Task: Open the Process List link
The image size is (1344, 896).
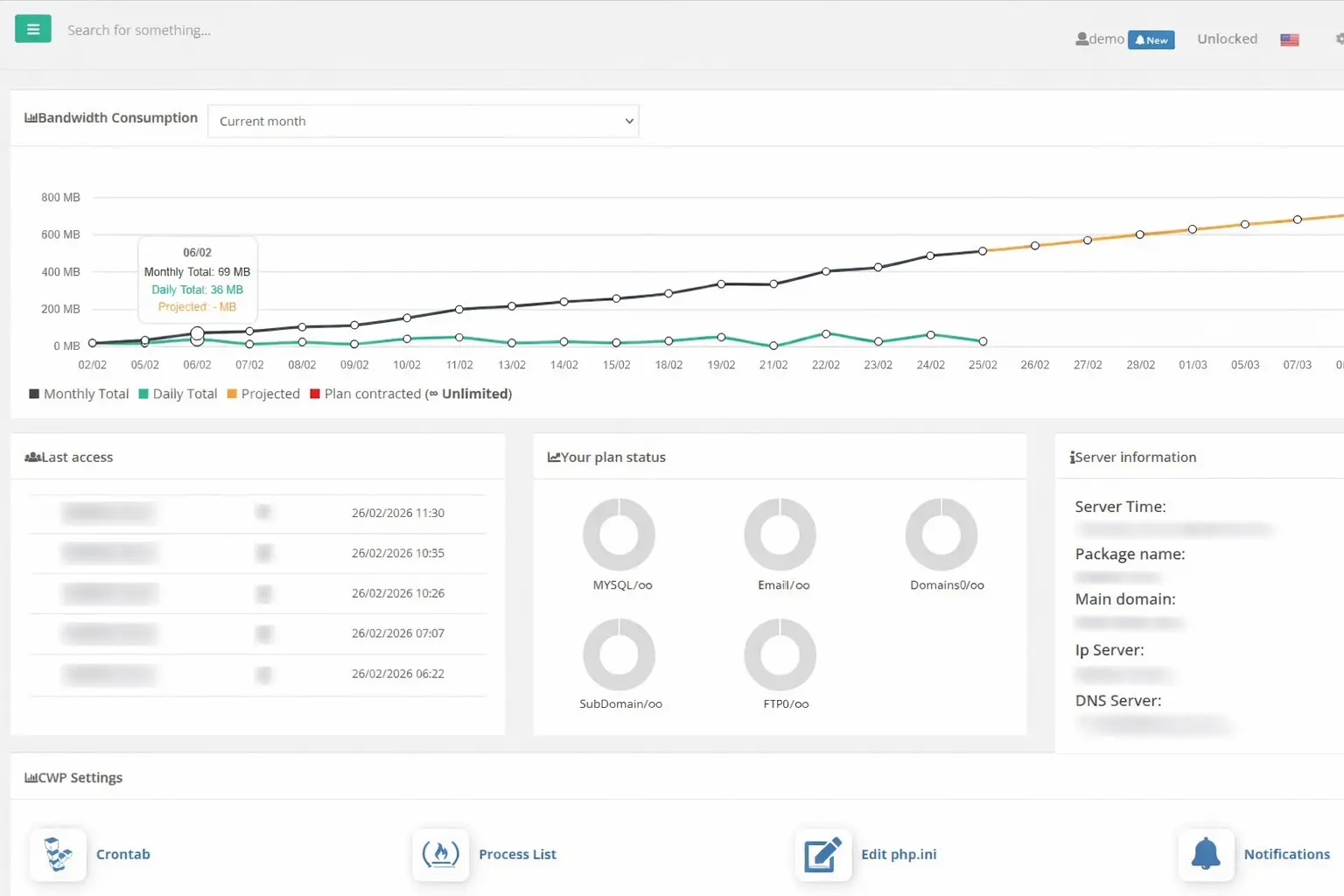Action: point(517,854)
